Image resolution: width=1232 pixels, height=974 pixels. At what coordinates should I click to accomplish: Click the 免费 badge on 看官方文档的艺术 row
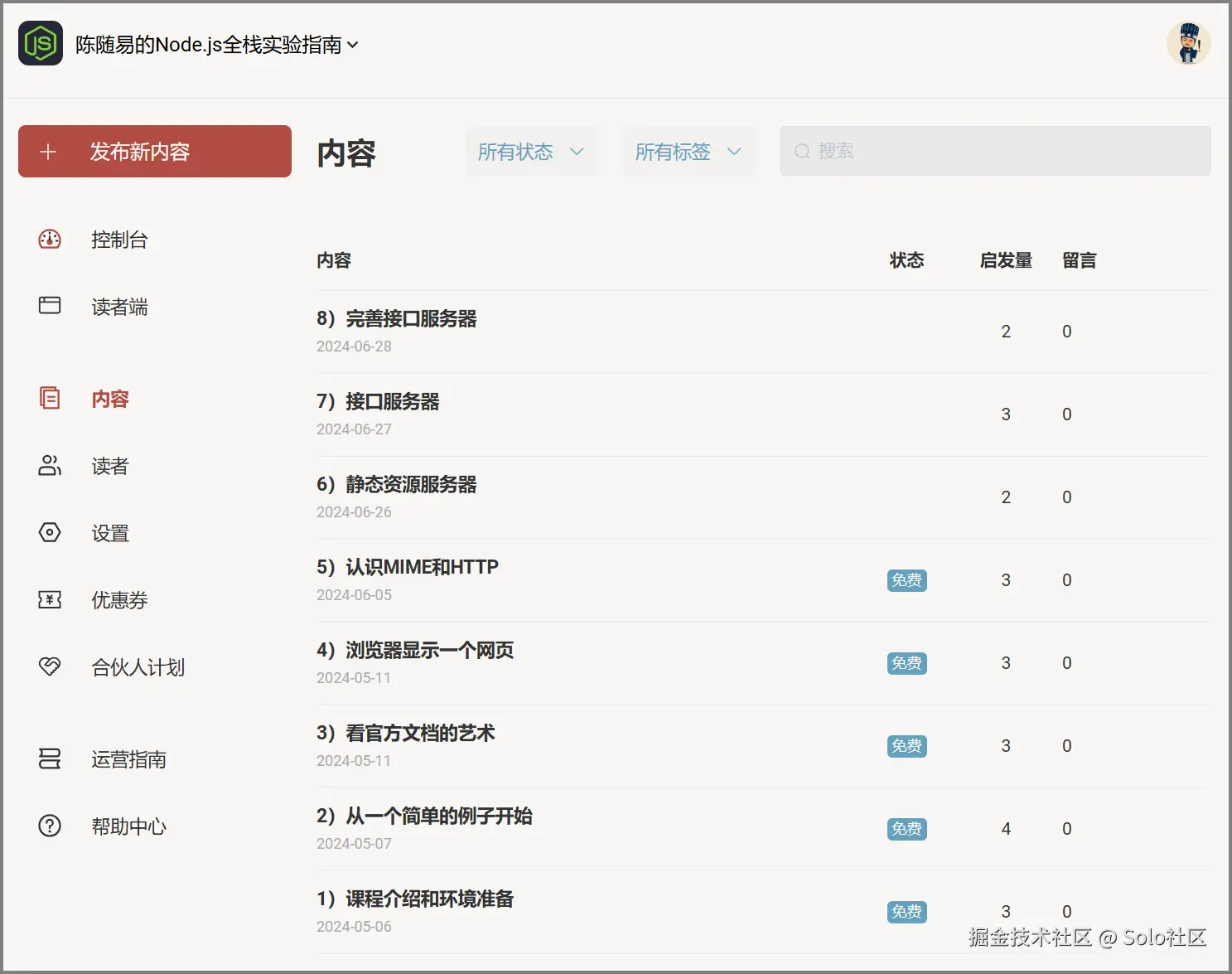906,746
